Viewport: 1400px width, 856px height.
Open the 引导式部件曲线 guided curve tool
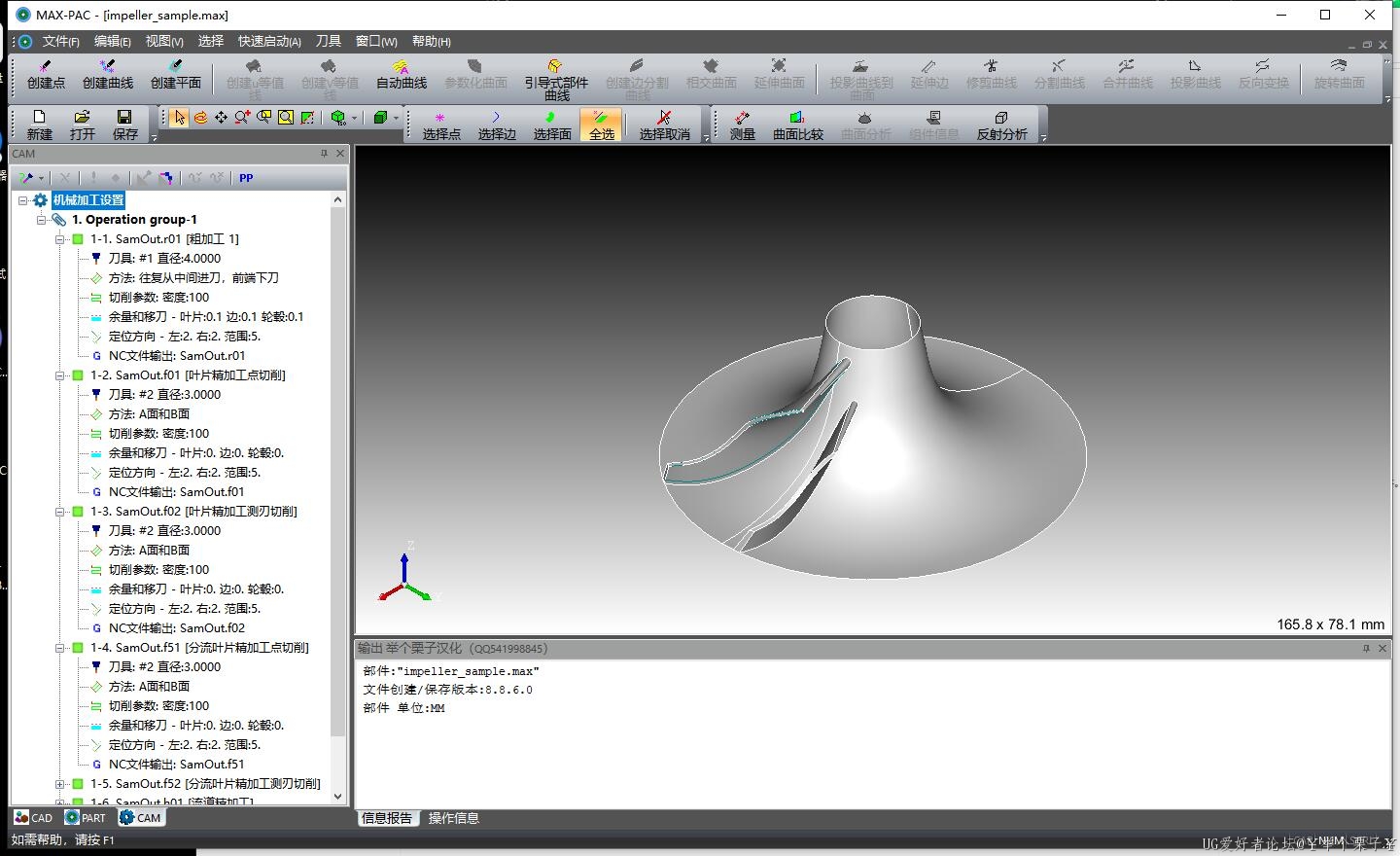pyautogui.click(x=556, y=78)
